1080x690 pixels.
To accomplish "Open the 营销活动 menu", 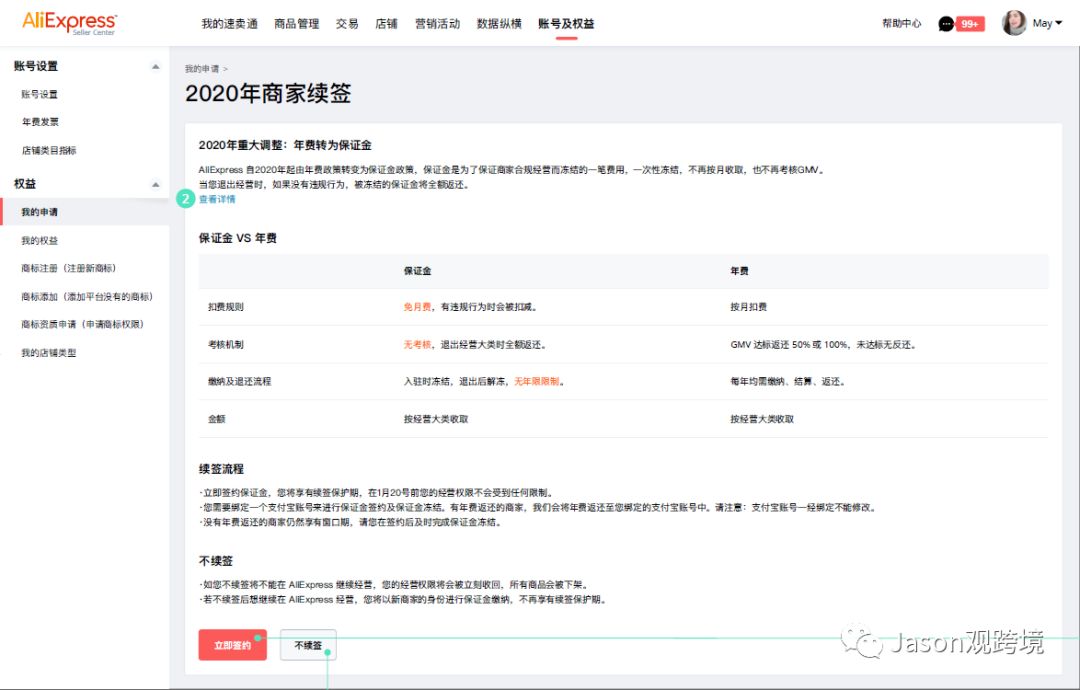I will tap(437, 23).
